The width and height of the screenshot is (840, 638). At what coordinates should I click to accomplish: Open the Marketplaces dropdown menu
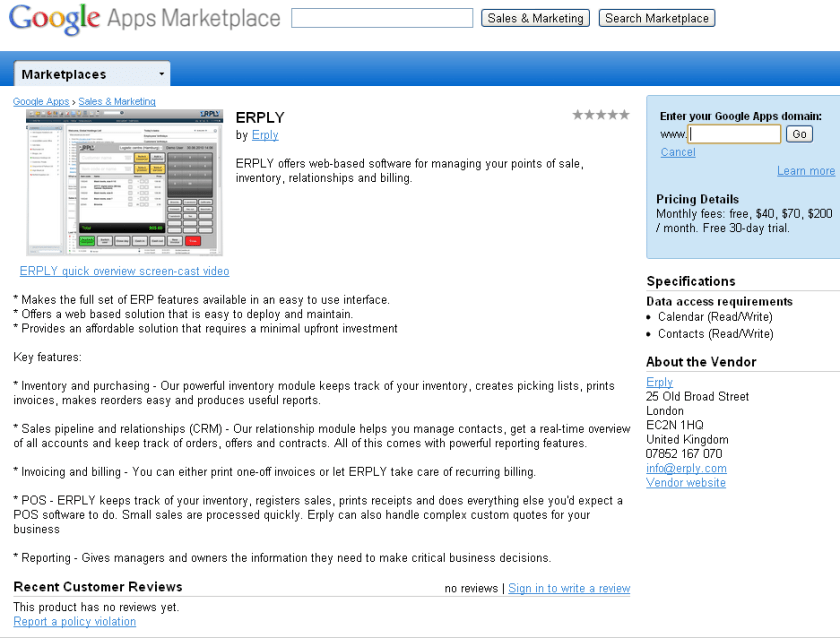pos(92,74)
